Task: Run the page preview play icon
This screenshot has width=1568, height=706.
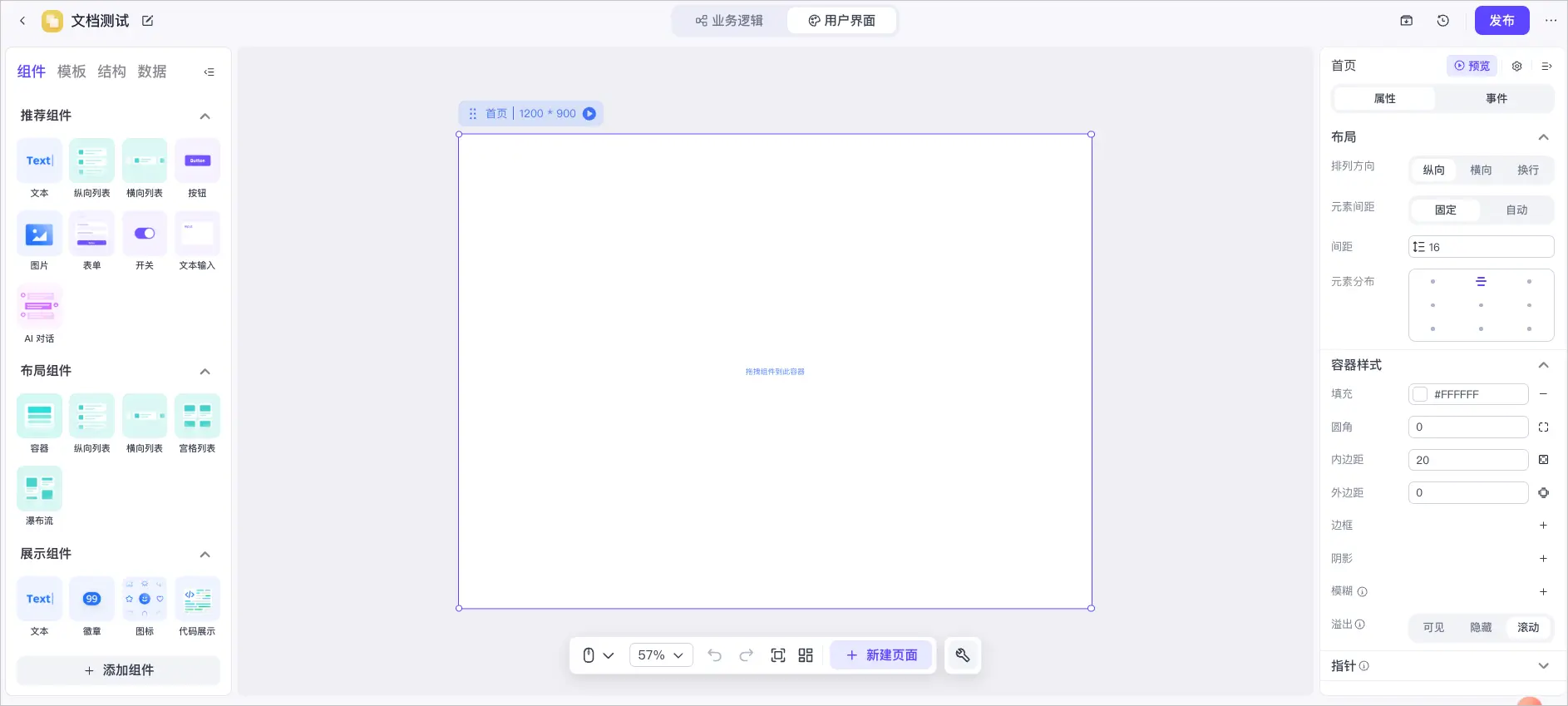Action: point(589,114)
